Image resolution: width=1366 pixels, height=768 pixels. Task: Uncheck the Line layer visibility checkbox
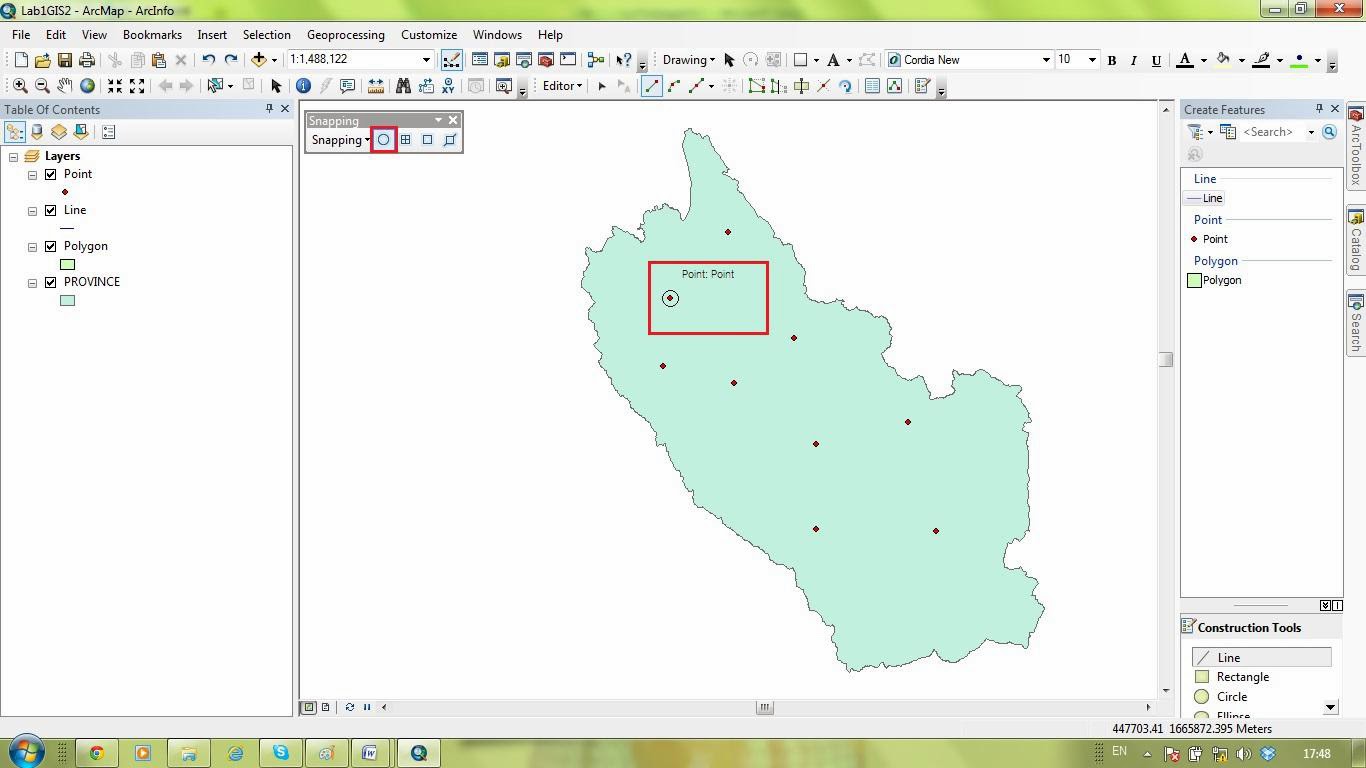(x=50, y=210)
